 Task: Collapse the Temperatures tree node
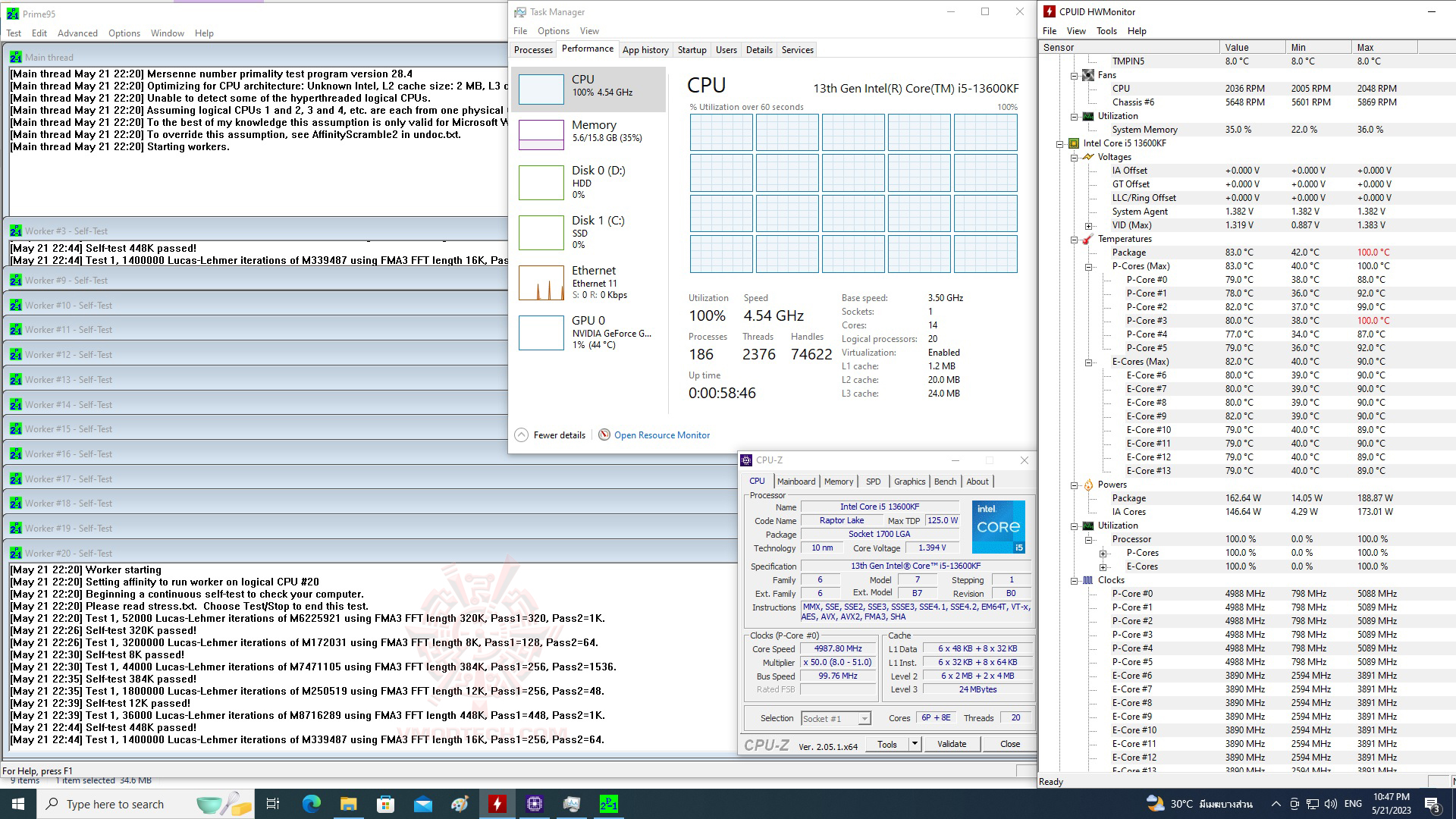1075,239
